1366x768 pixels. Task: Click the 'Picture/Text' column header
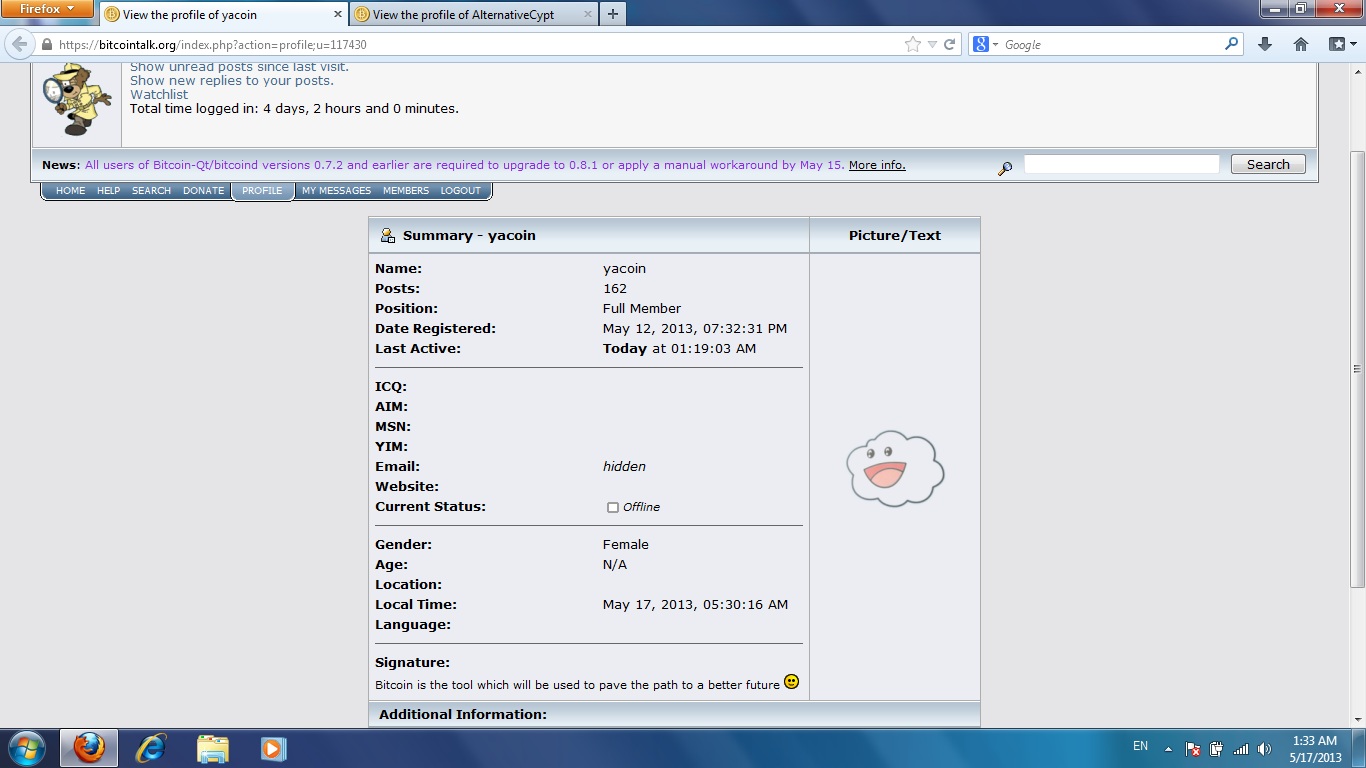coord(895,235)
